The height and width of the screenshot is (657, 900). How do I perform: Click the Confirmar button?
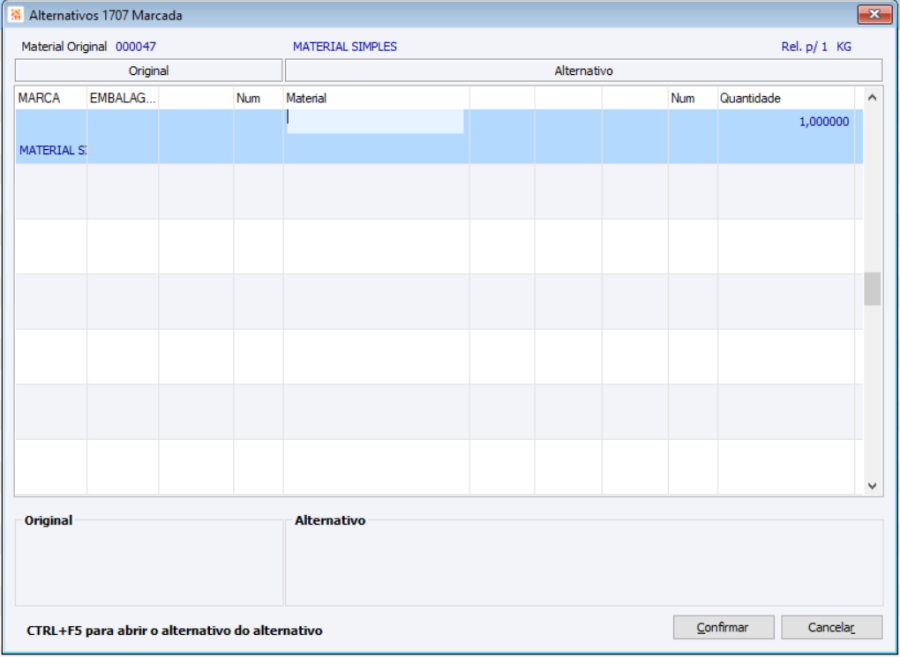pyautogui.click(x=723, y=627)
